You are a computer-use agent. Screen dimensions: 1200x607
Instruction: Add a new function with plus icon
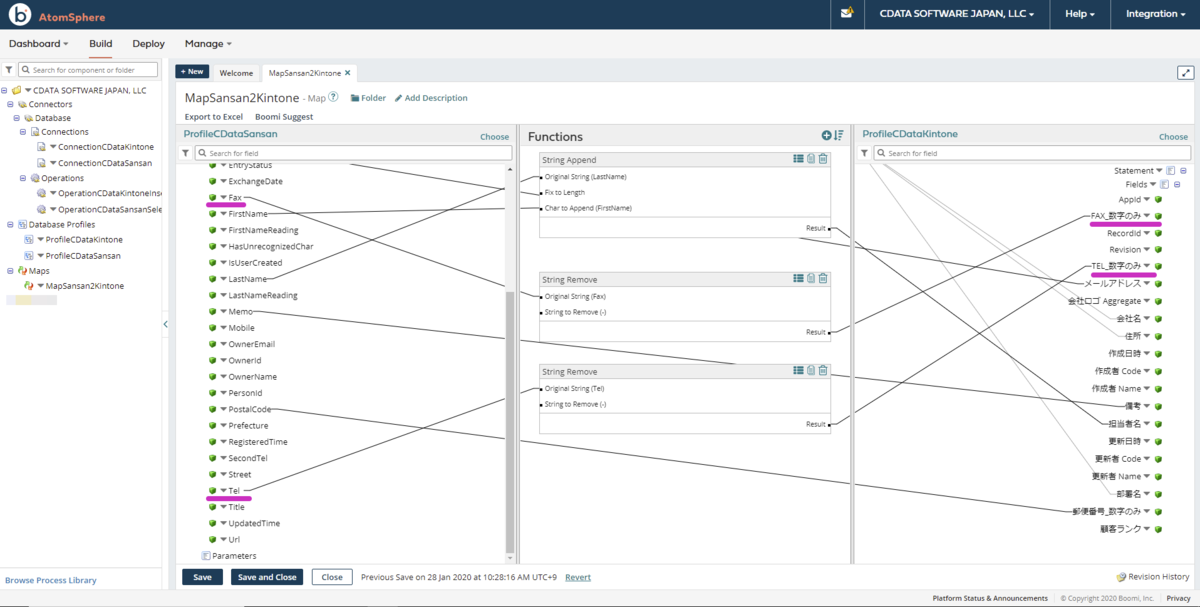click(x=826, y=136)
